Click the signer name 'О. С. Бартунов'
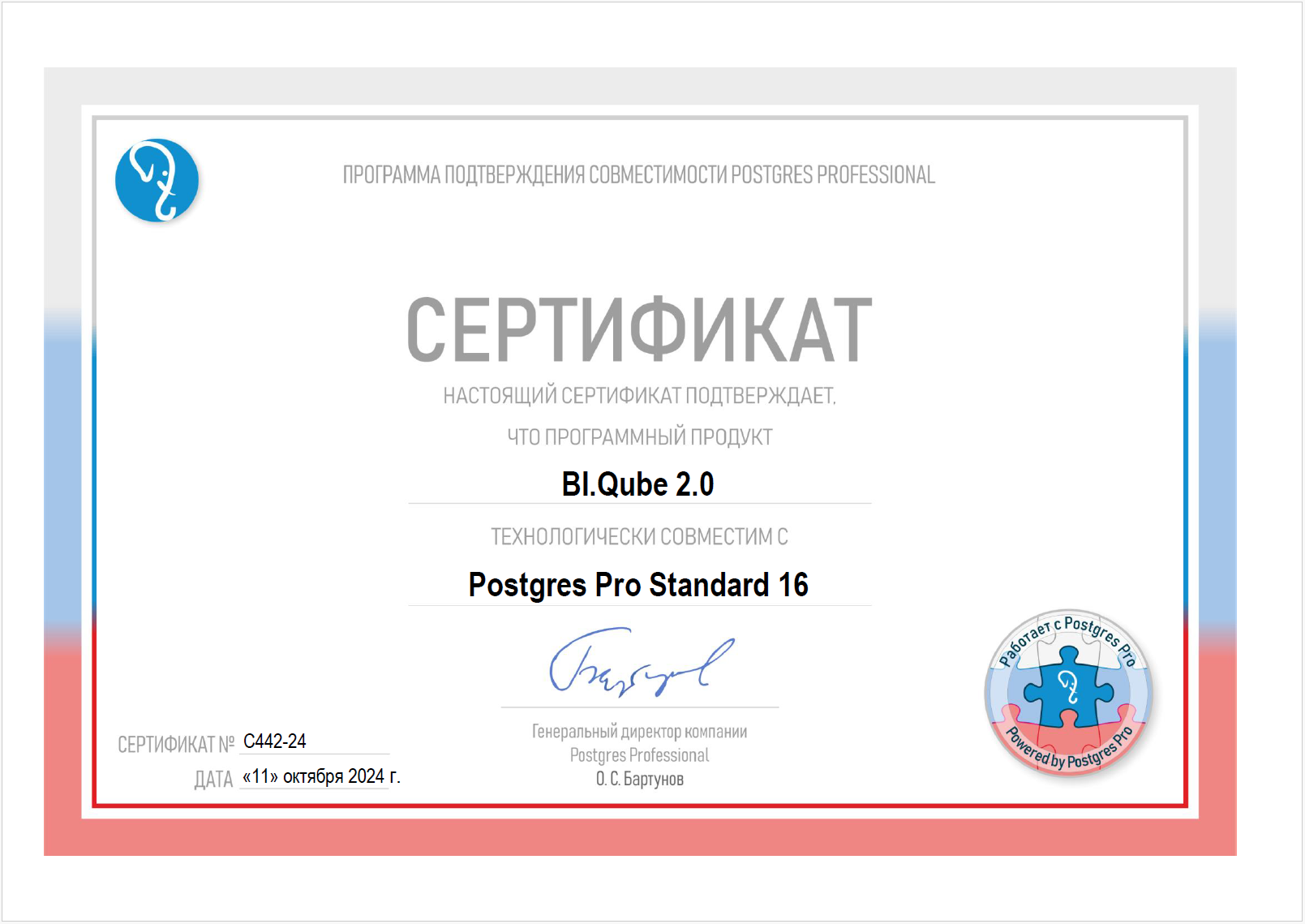1305x924 pixels. coord(640,779)
